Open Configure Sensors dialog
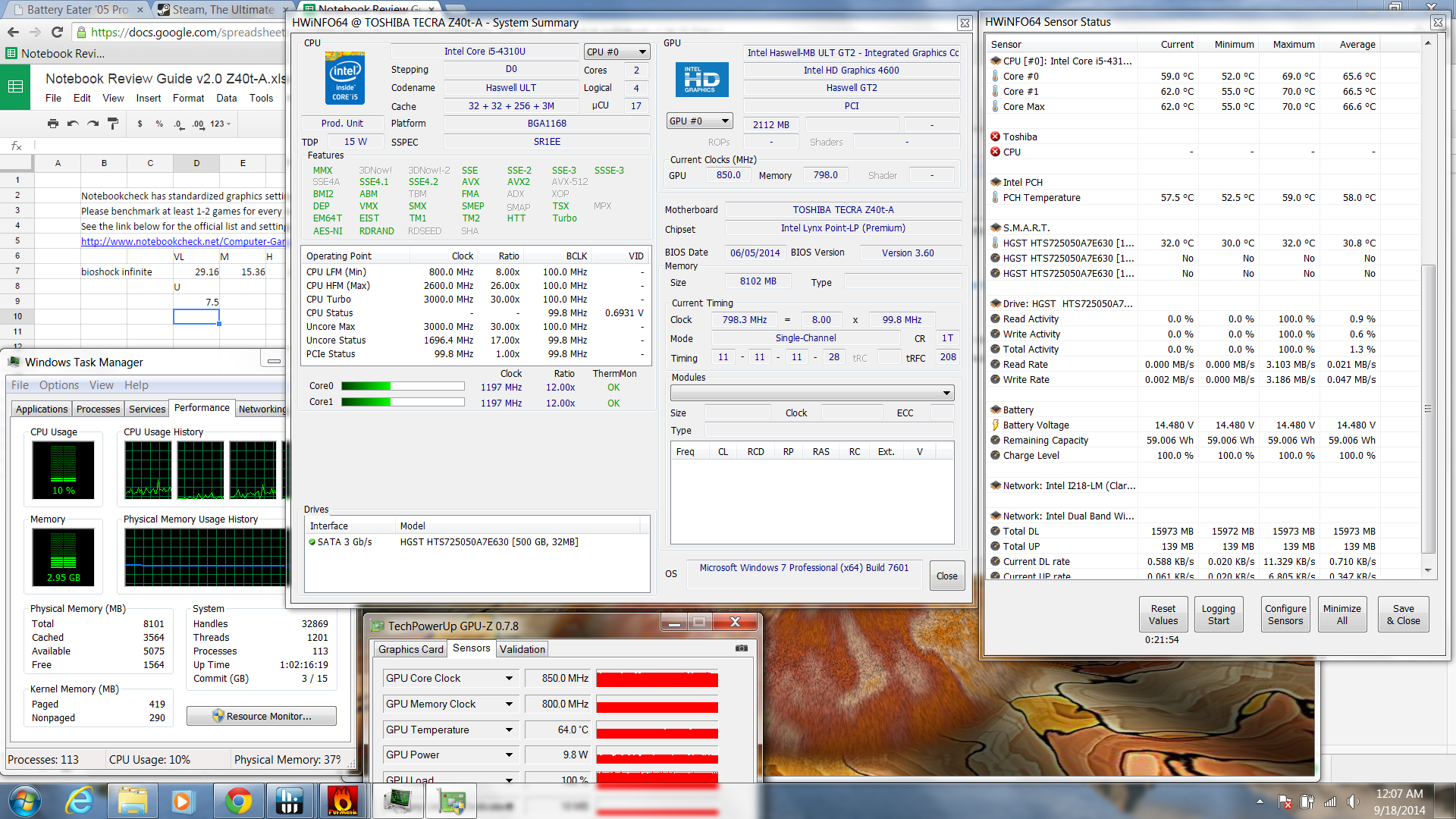 (x=1285, y=614)
